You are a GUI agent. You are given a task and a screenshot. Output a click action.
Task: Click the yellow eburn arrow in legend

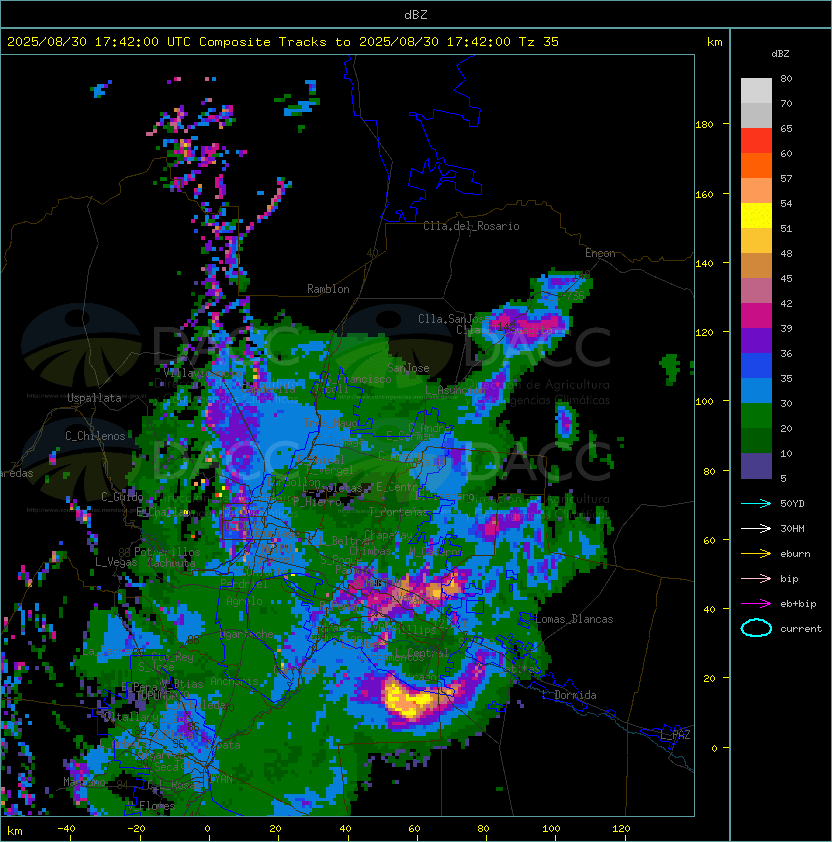756,554
